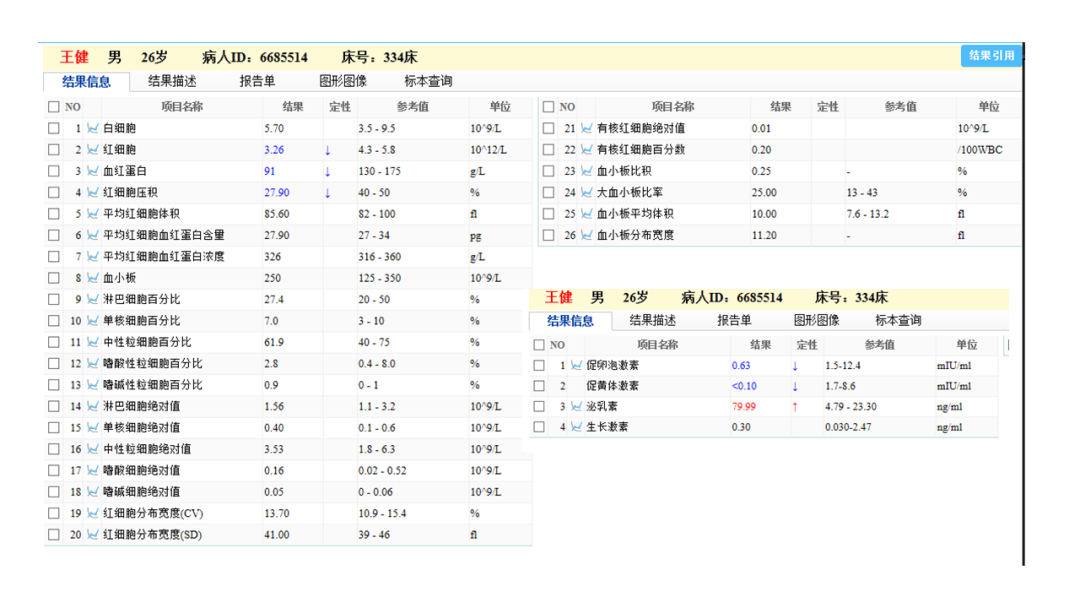Tick the checkbox for row 13 嗜碱性粒细胞百分比

pyautogui.click(x=54, y=385)
